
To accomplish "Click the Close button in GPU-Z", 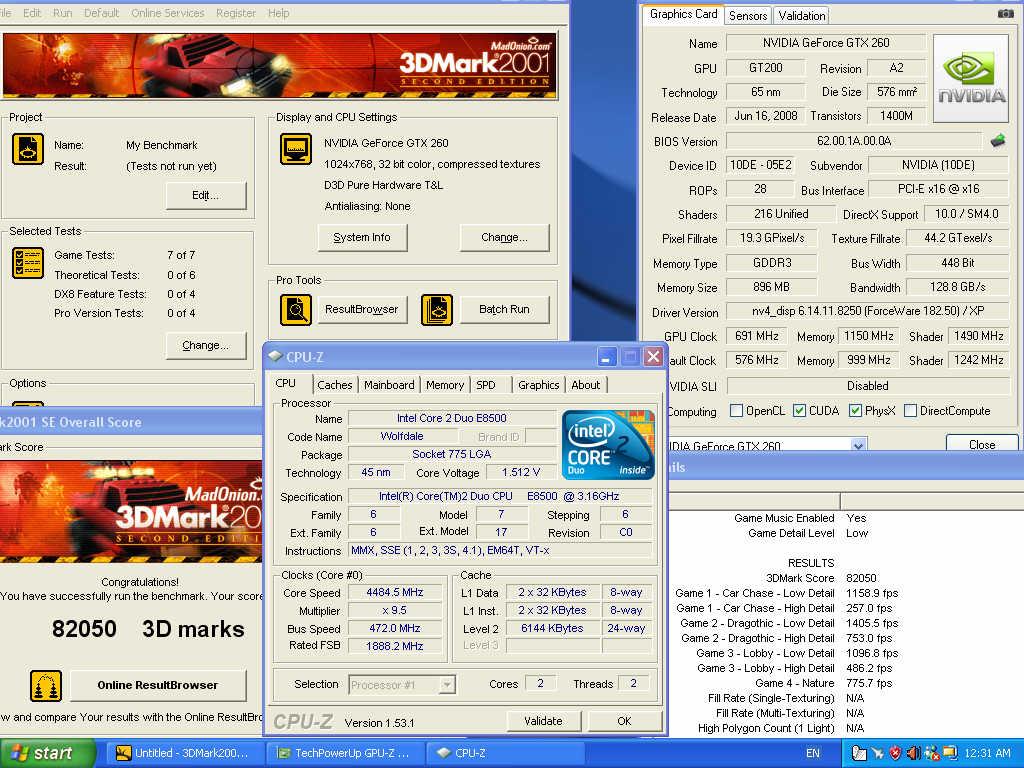I will point(982,444).
